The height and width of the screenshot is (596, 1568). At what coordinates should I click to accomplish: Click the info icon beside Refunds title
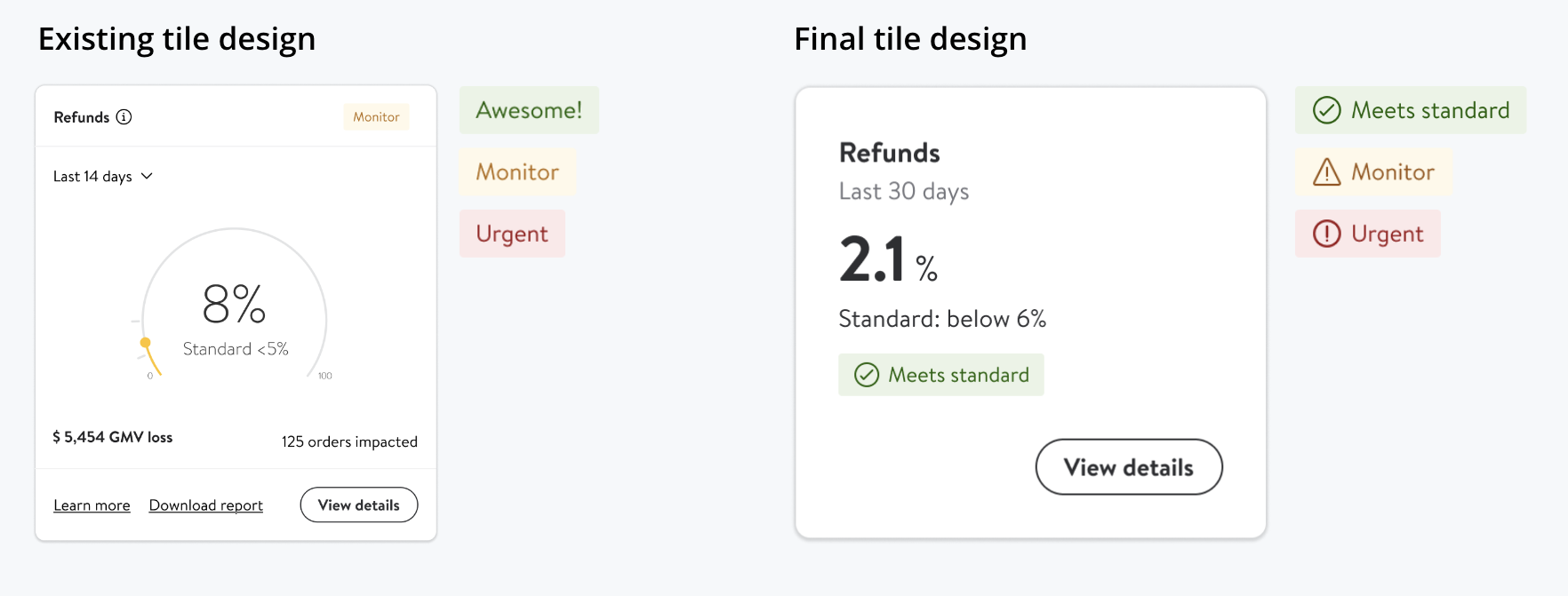point(124,117)
